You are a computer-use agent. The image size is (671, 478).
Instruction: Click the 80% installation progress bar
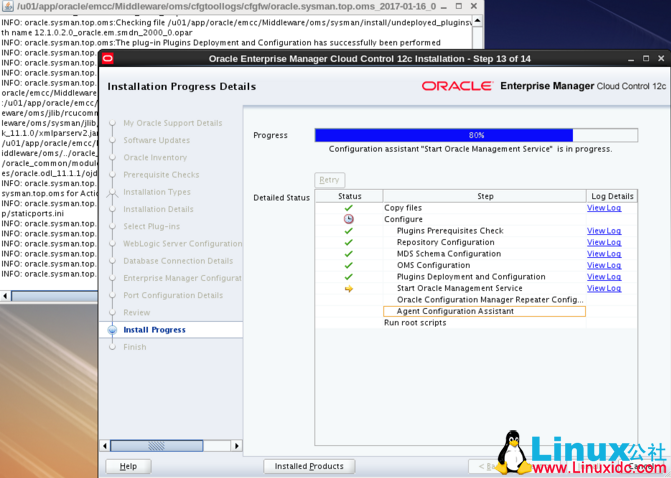click(x=476, y=135)
